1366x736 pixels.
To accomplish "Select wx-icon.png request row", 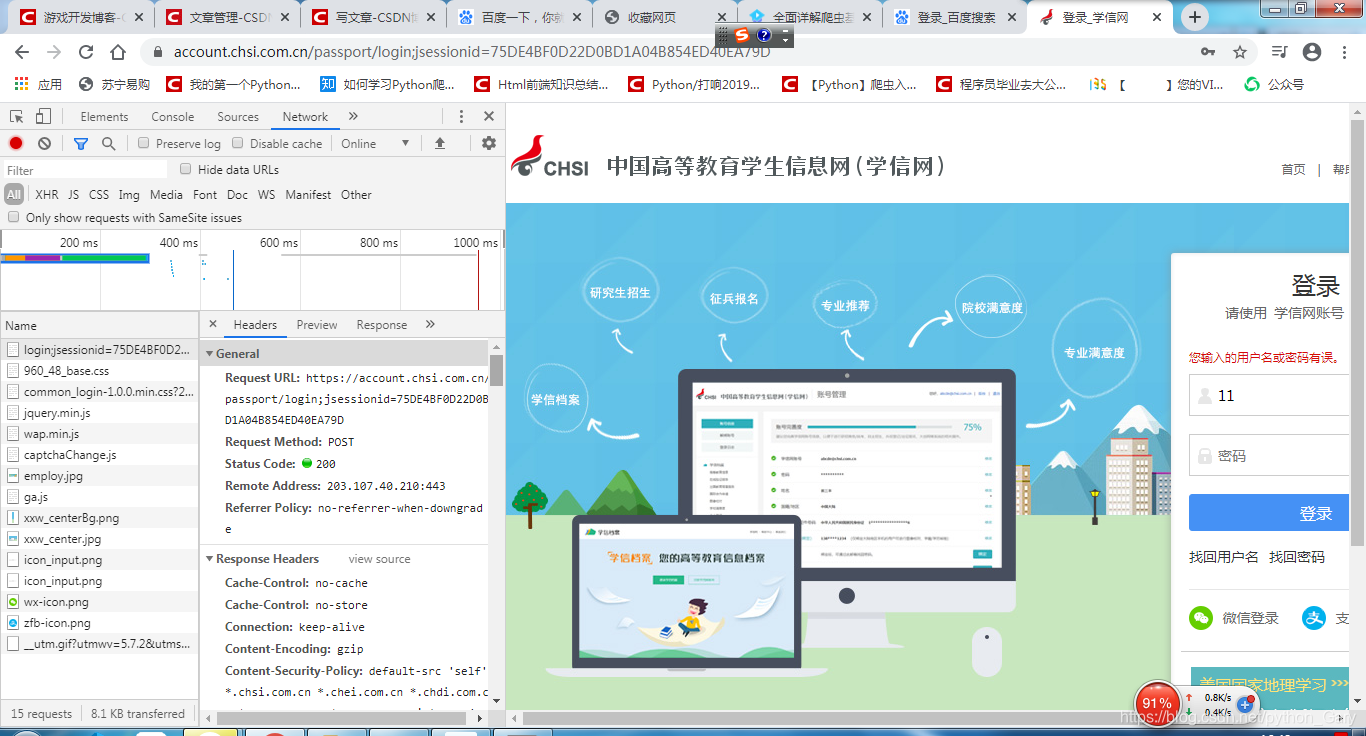I will [x=100, y=602].
